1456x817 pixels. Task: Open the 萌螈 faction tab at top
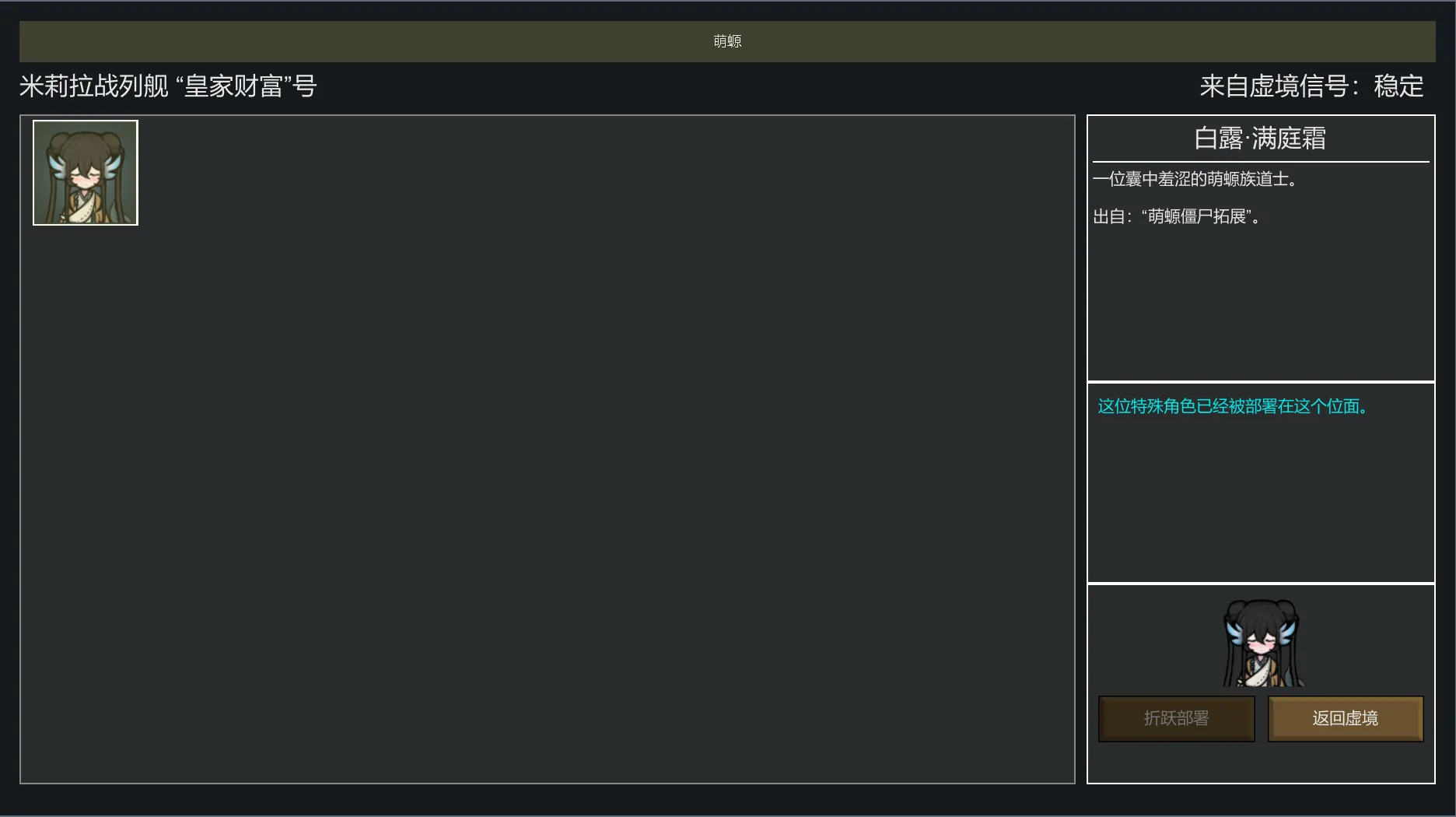coord(727,41)
